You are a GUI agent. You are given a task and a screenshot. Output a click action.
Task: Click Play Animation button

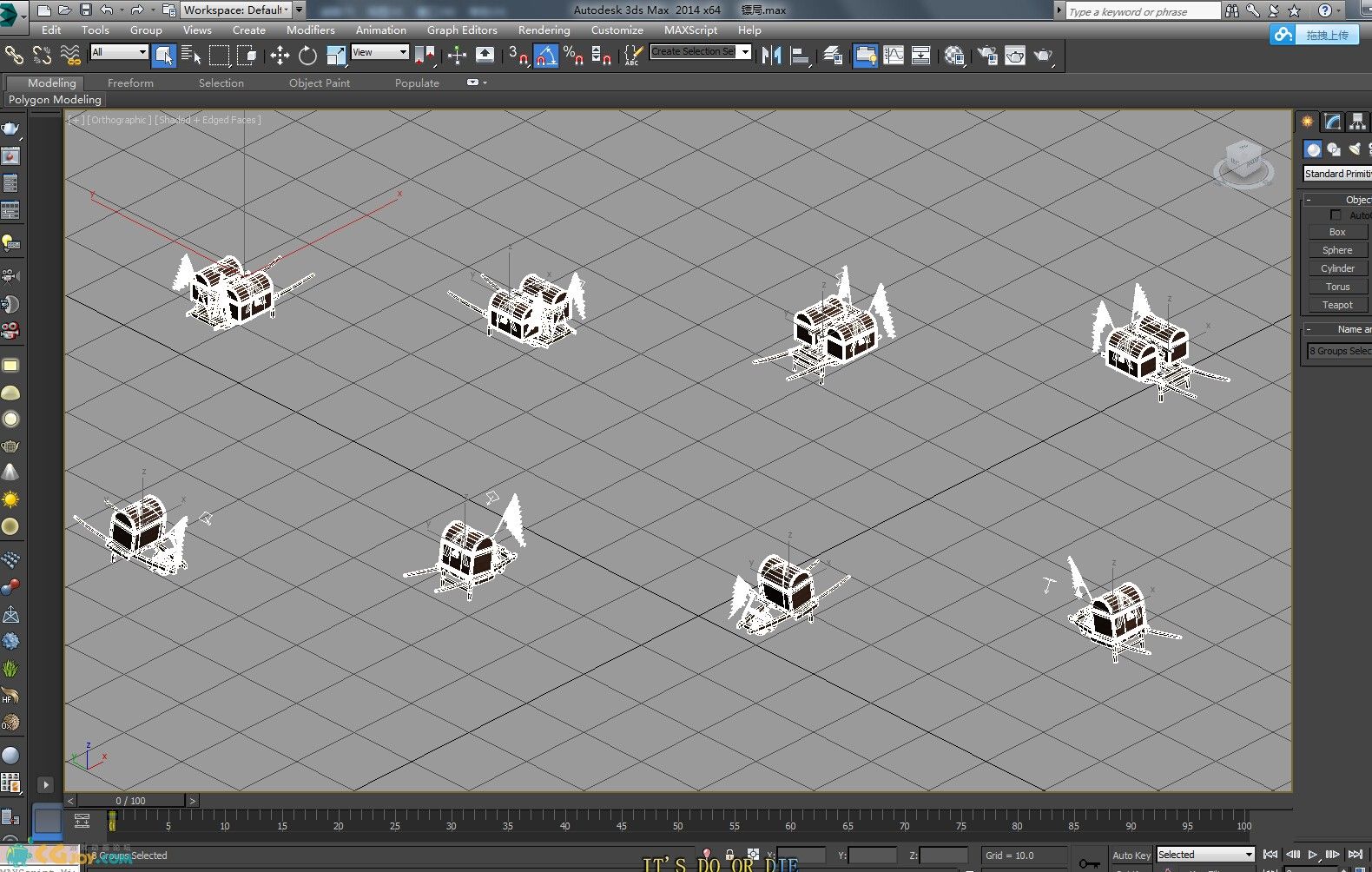[1313, 855]
